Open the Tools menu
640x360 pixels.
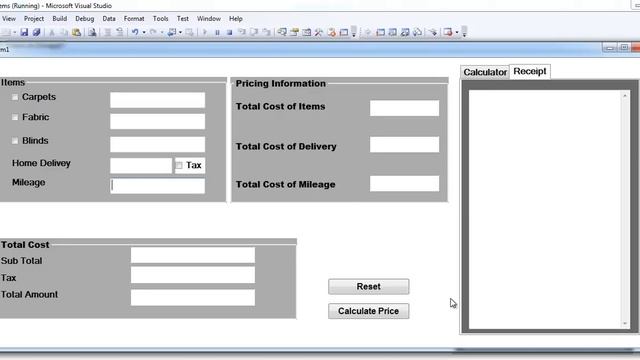click(160, 19)
